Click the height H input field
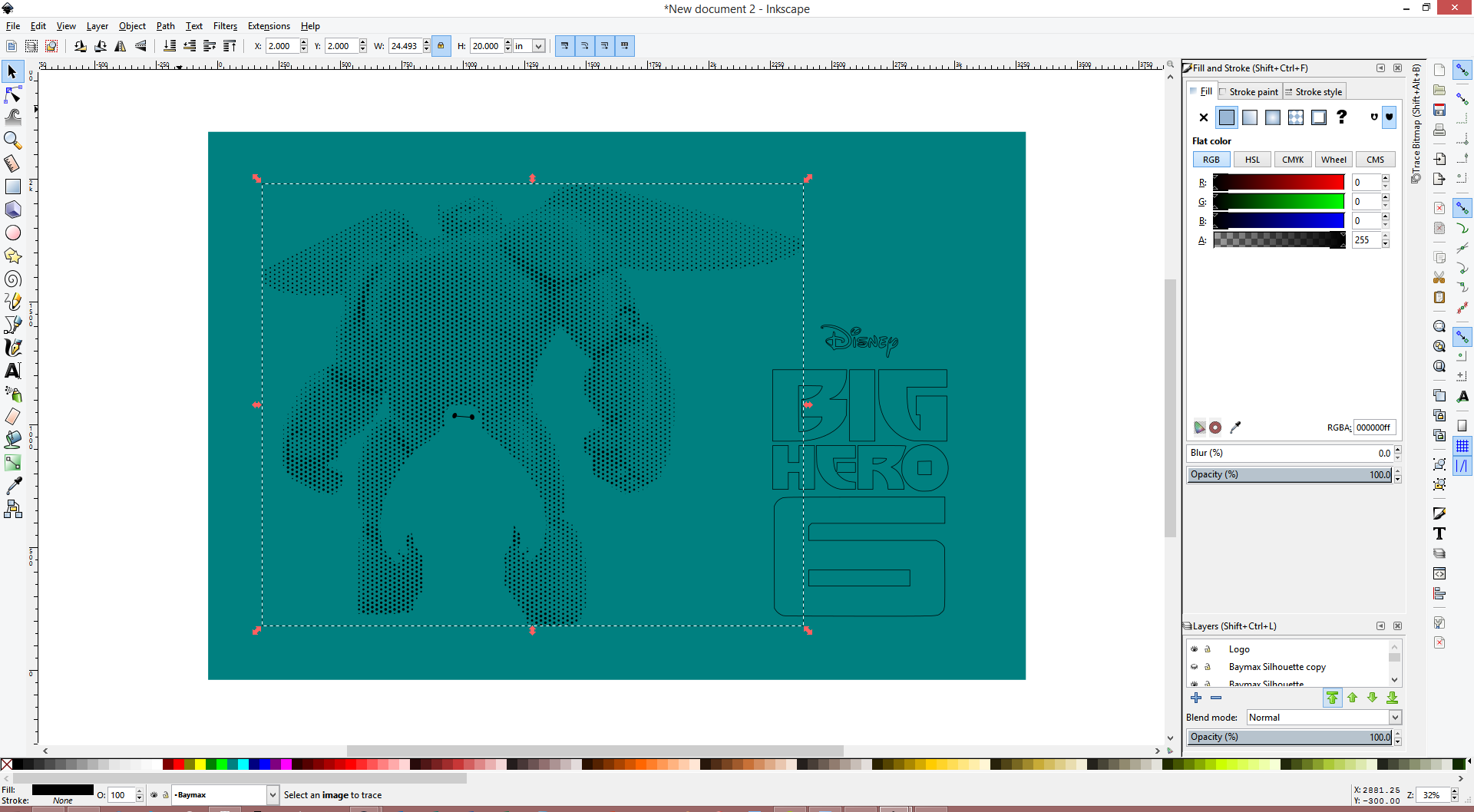 pos(486,46)
